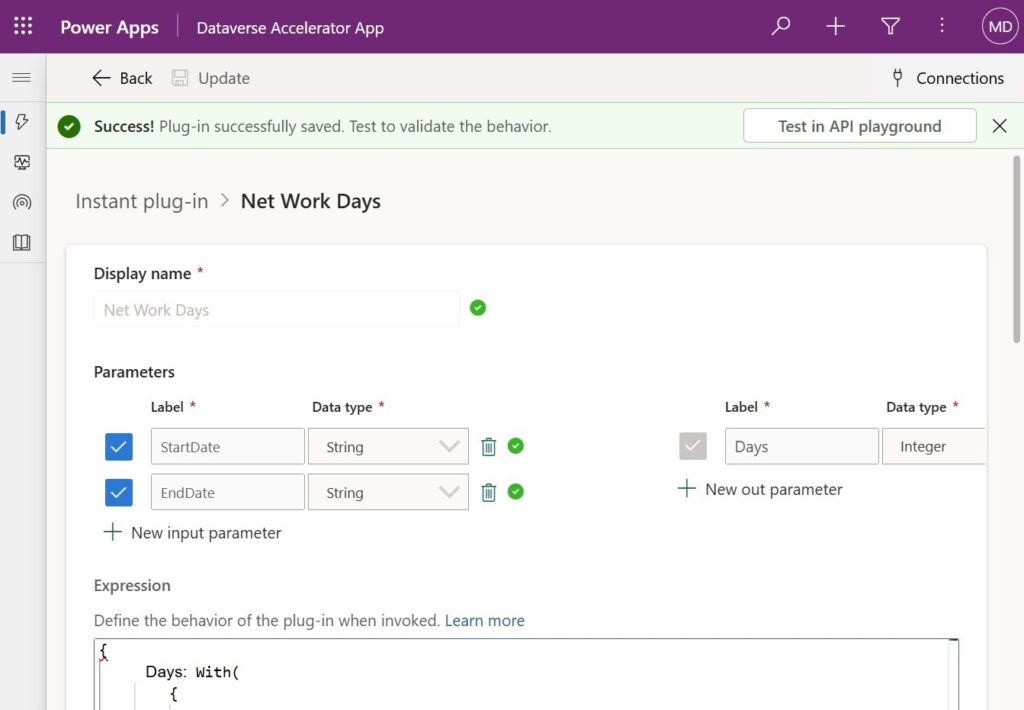This screenshot has height=710, width=1024.
Task: Go to Instant plug-in breadcrumb
Action: pos(142,201)
